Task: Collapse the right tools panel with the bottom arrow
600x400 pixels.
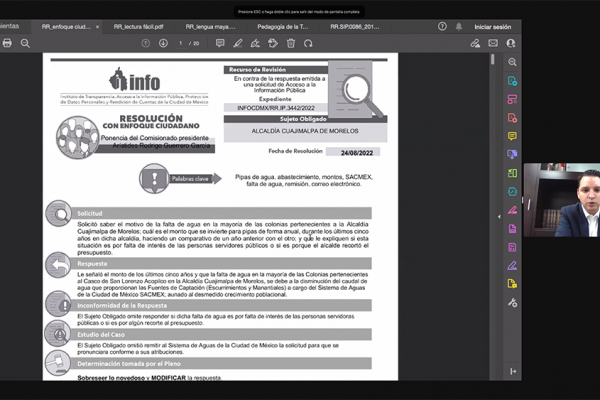Action: click(x=513, y=371)
